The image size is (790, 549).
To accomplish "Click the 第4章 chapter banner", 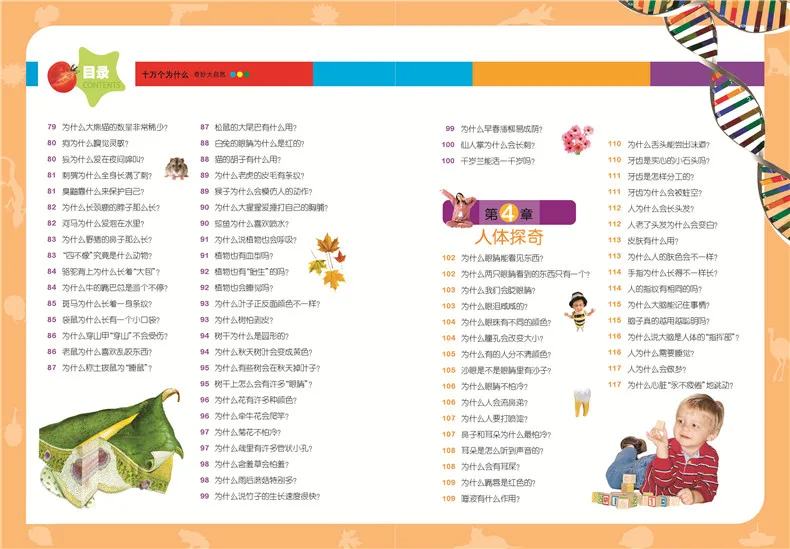I will coord(509,213).
